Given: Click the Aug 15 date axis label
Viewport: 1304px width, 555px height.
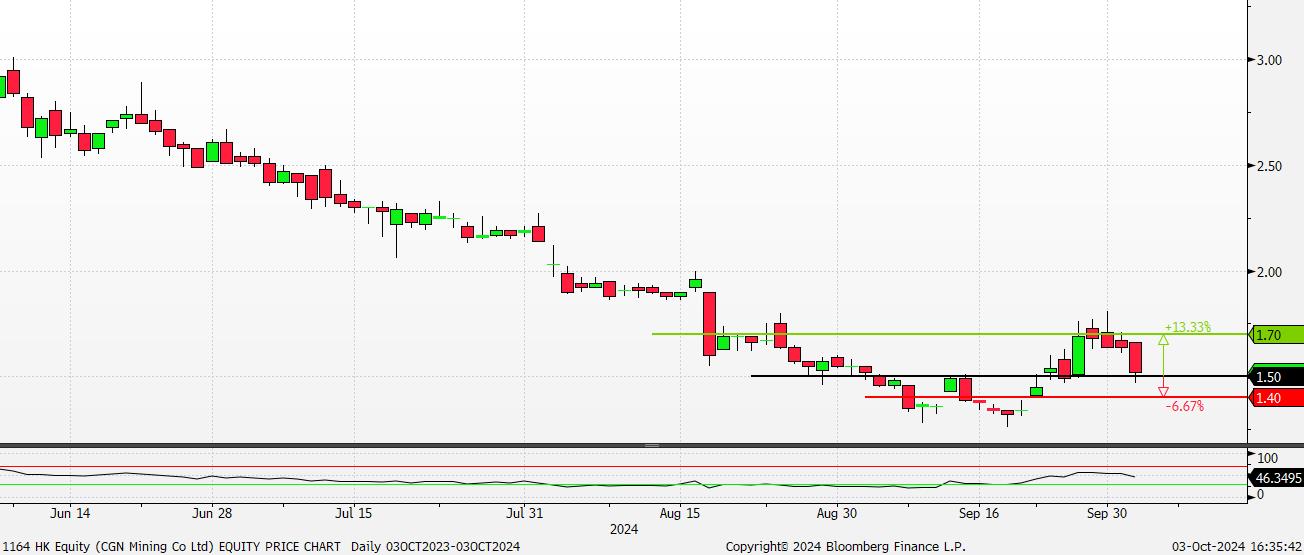Looking at the screenshot, I should coord(680,513).
